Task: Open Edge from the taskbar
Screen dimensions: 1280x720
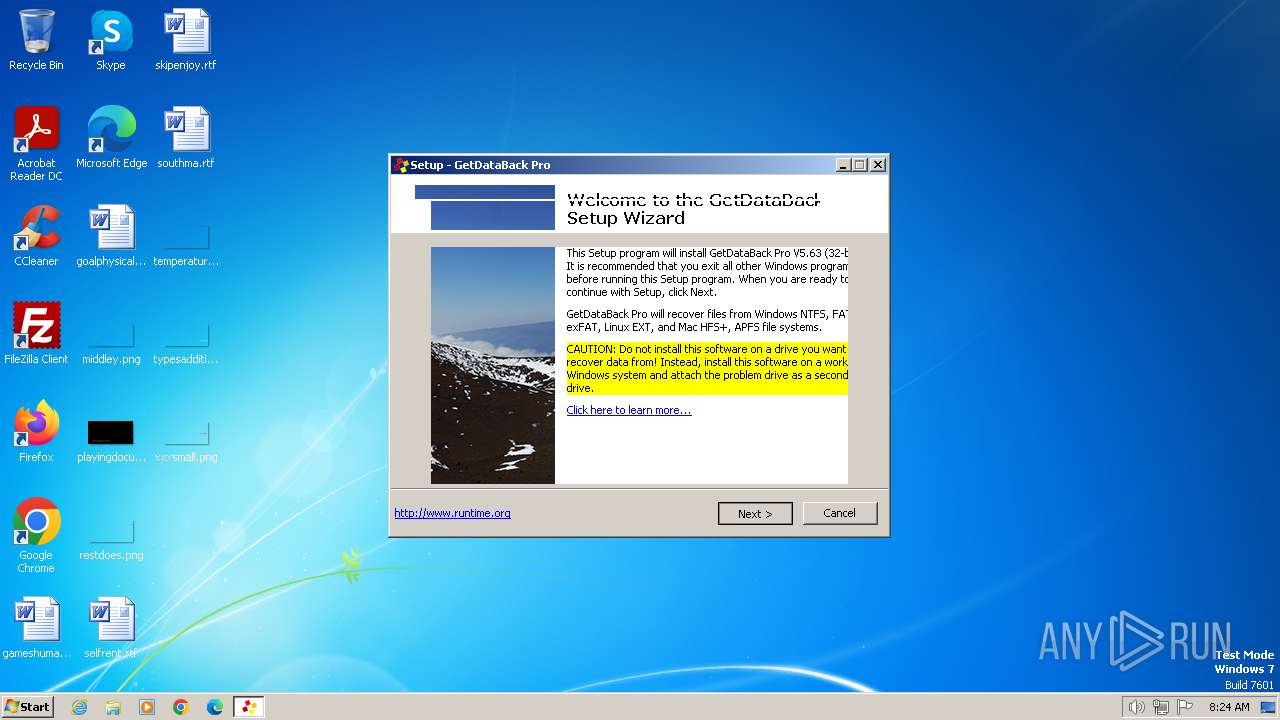Action: 215,707
